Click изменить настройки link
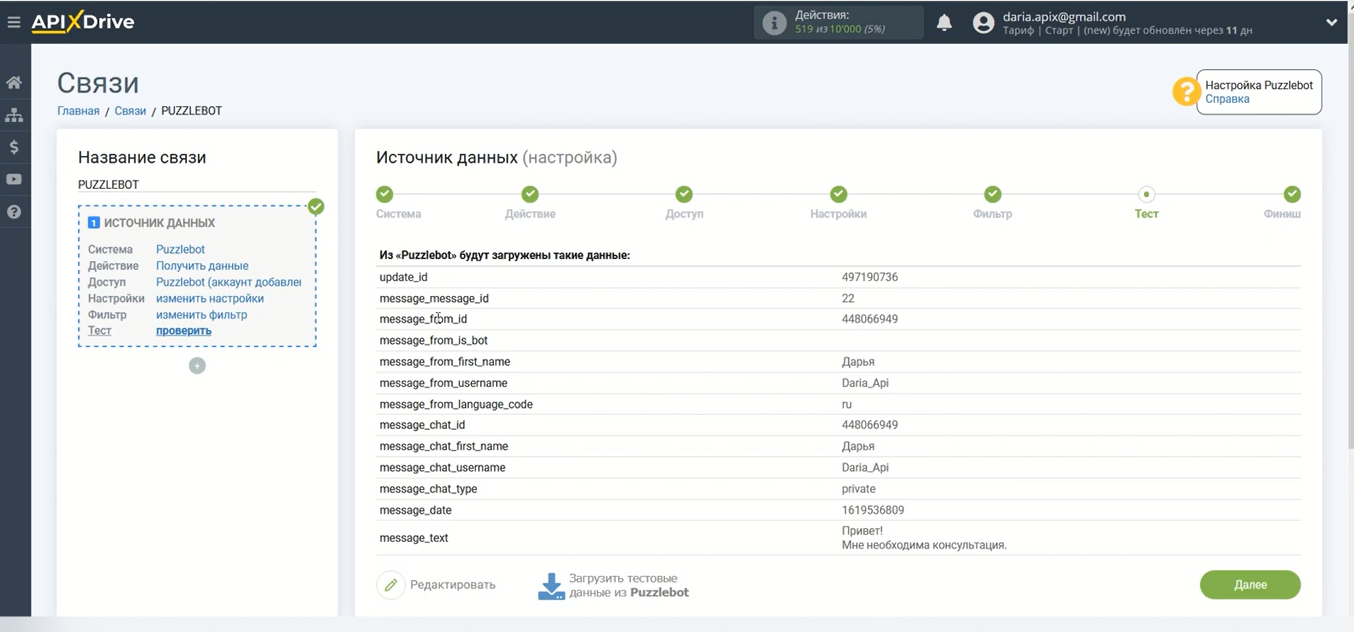 210,298
